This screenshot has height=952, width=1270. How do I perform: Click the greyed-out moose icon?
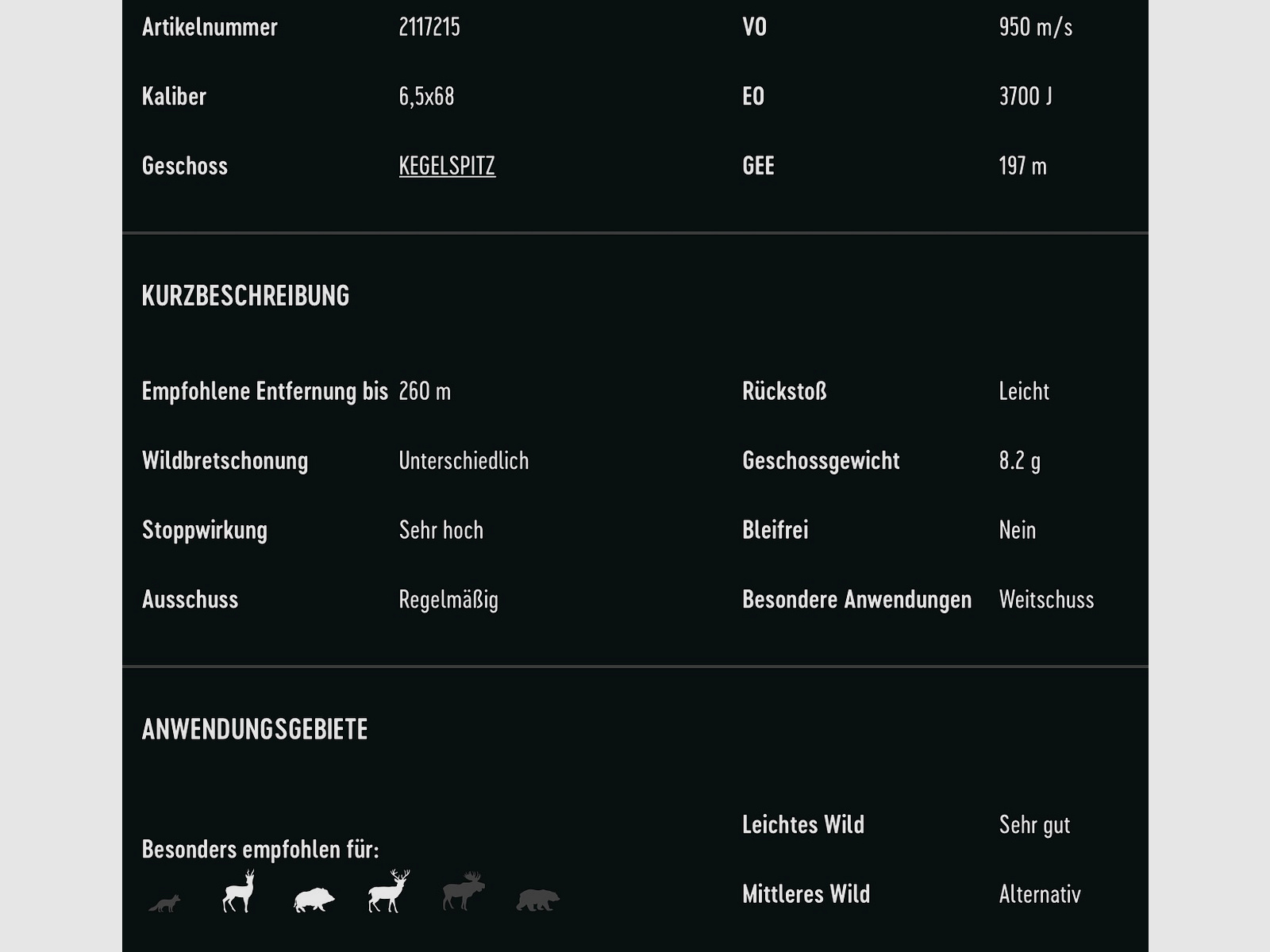[x=464, y=892]
